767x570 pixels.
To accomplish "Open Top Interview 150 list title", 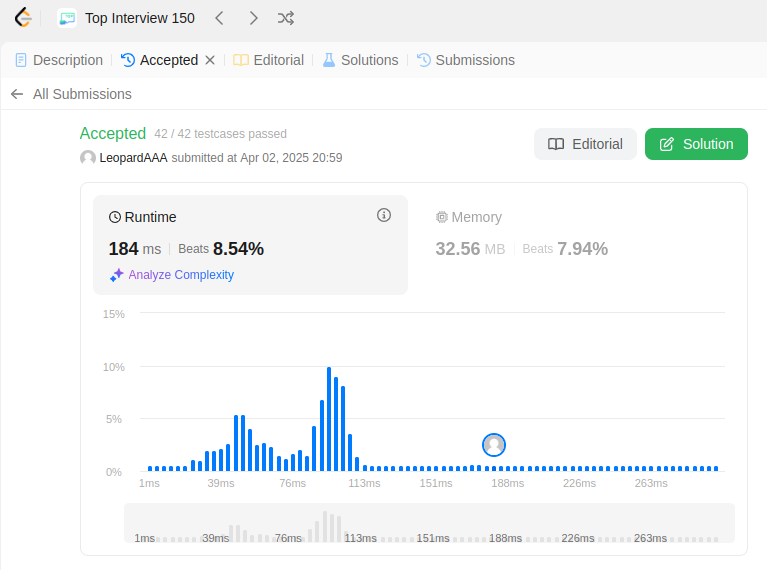I will 139,18.
